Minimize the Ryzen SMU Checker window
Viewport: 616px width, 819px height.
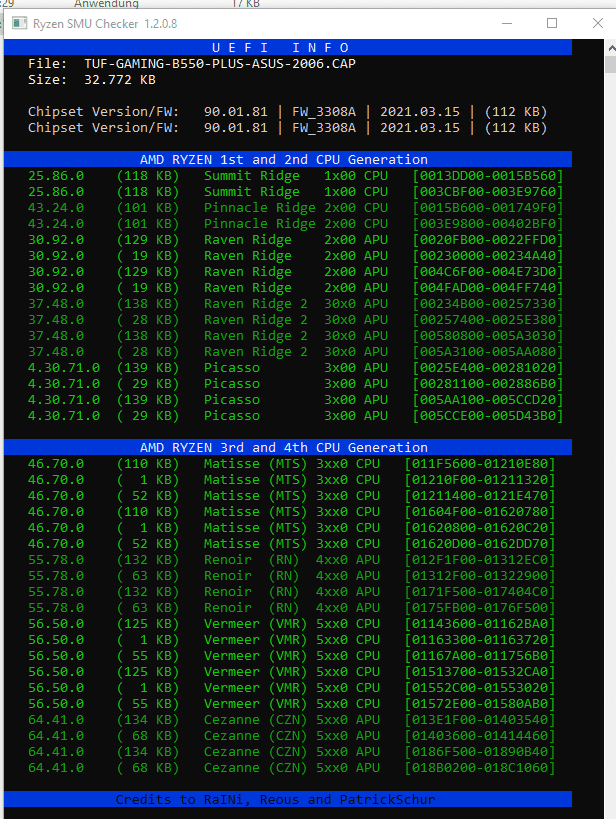tap(506, 24)
